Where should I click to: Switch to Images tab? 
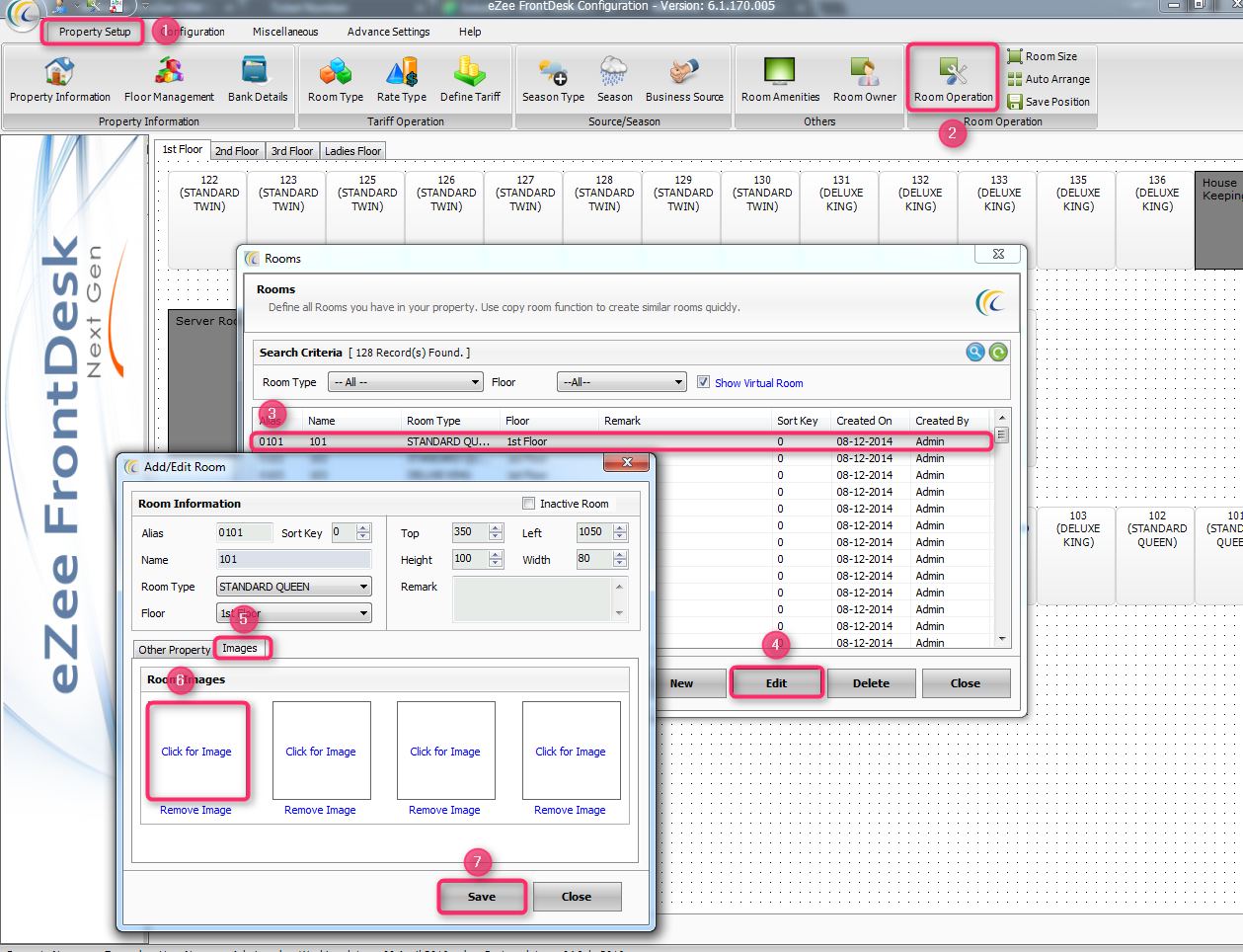(x=240, y=648)
